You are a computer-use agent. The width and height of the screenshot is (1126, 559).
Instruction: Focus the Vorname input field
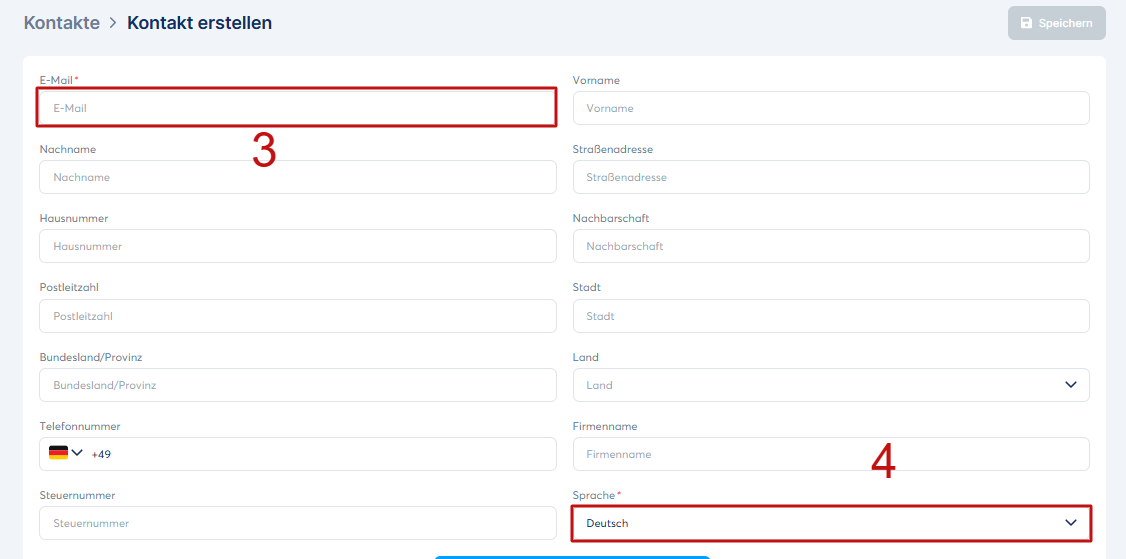tap(831, 108)
